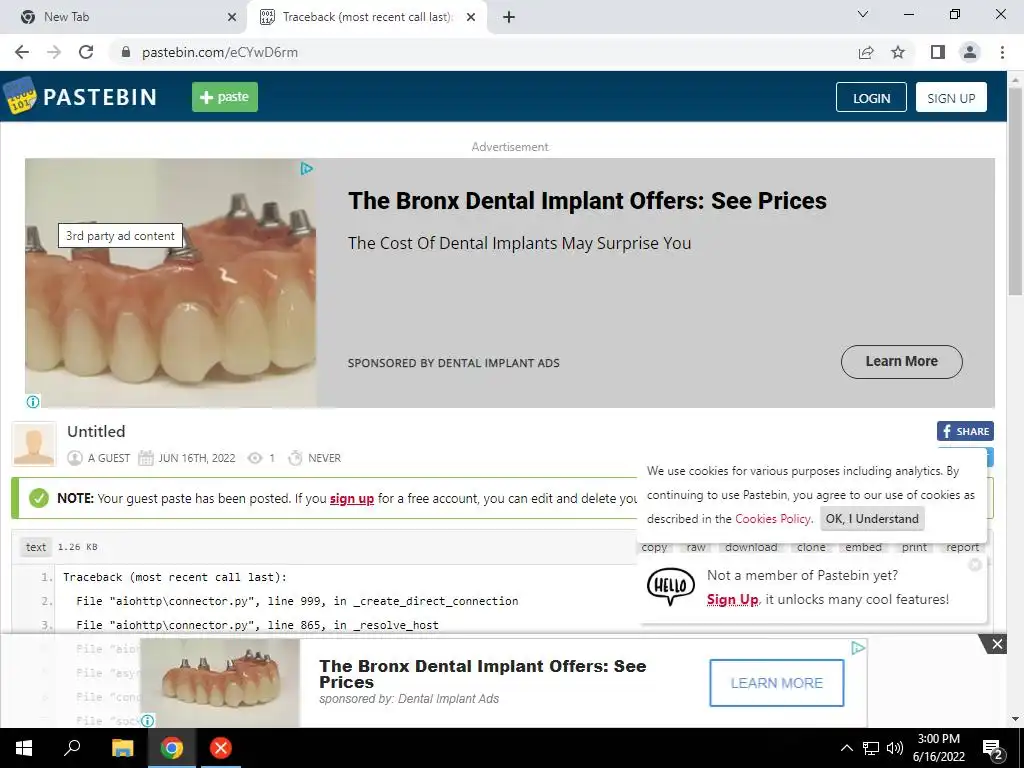This screenshot has width=1024, height=768.
Task: Open a new browser tab with plus
Action: 509,17
